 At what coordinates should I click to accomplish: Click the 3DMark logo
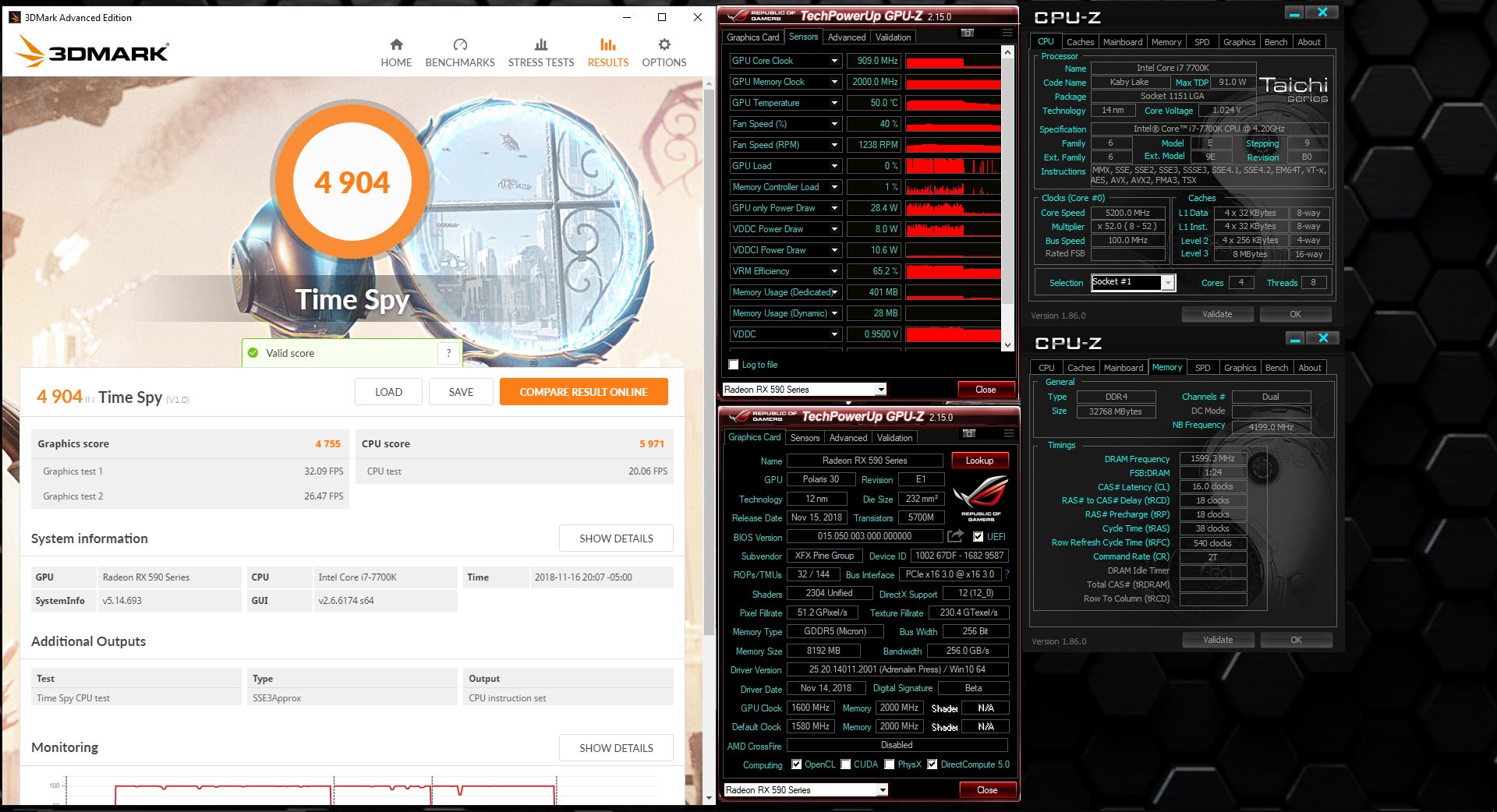[x=92, y=51]
